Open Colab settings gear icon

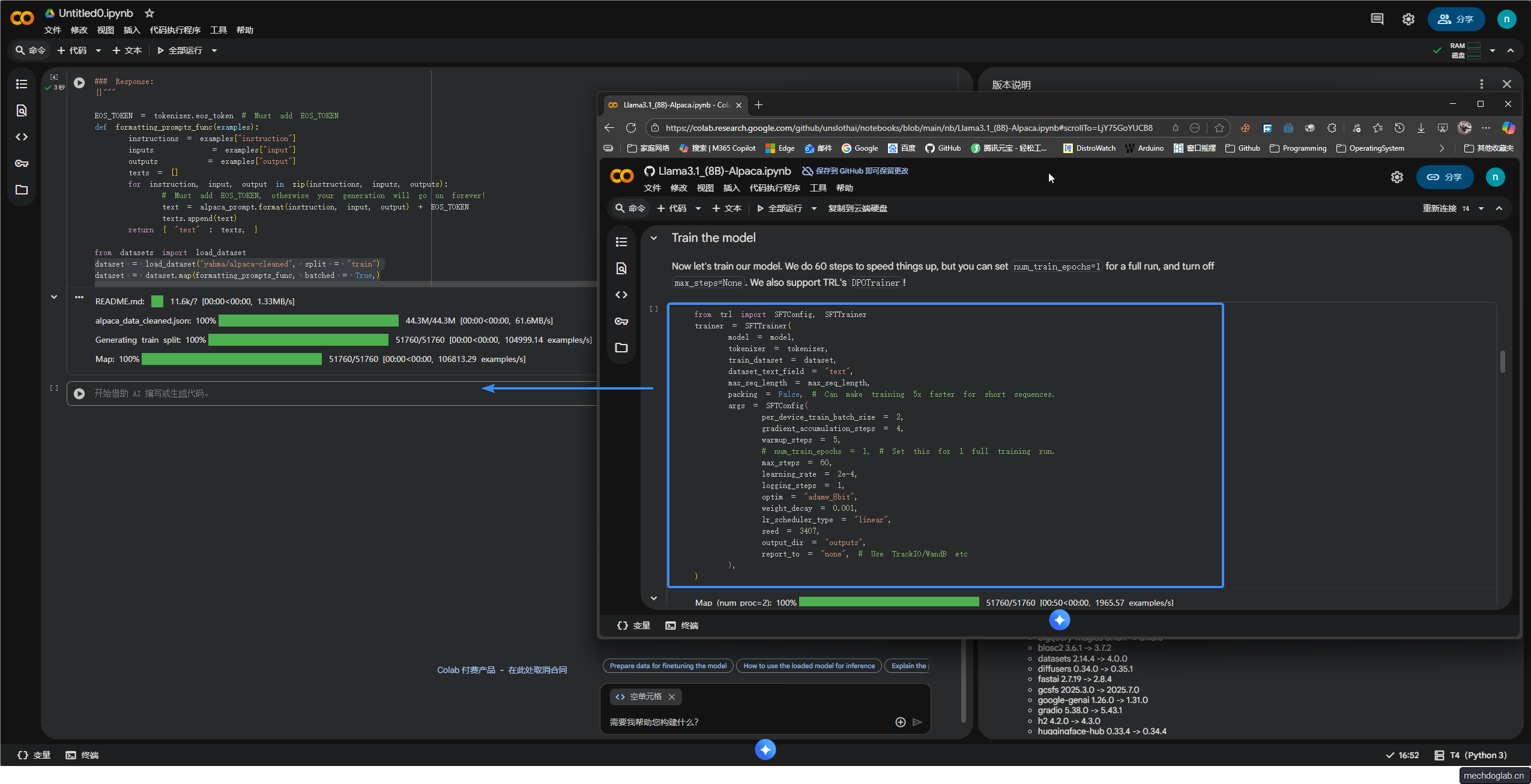click(1409, 19)
